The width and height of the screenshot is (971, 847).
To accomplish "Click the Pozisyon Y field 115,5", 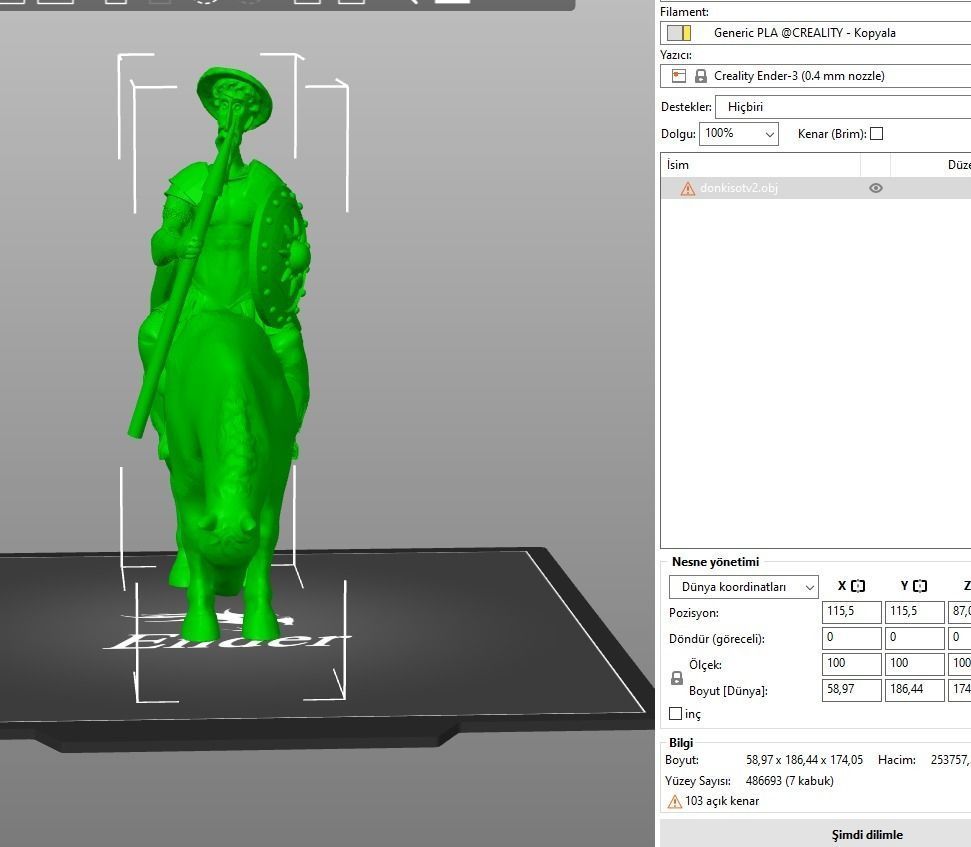I will (914, 612).
